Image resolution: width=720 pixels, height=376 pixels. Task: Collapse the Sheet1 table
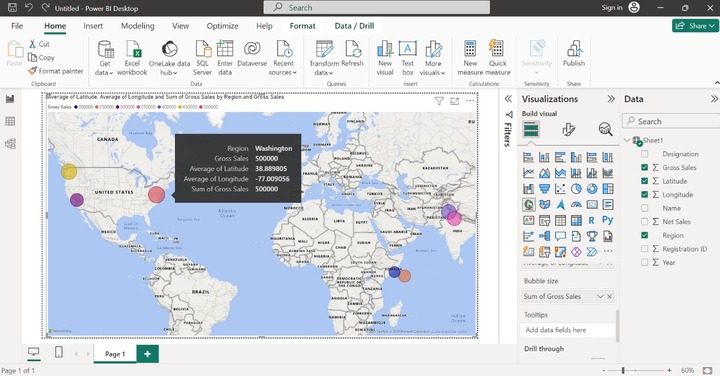tap(627, 140)
